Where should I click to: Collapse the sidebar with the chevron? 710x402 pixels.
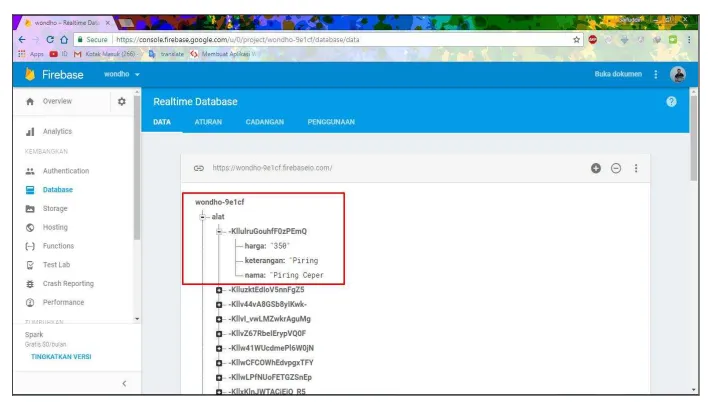(x=125, y=383)
